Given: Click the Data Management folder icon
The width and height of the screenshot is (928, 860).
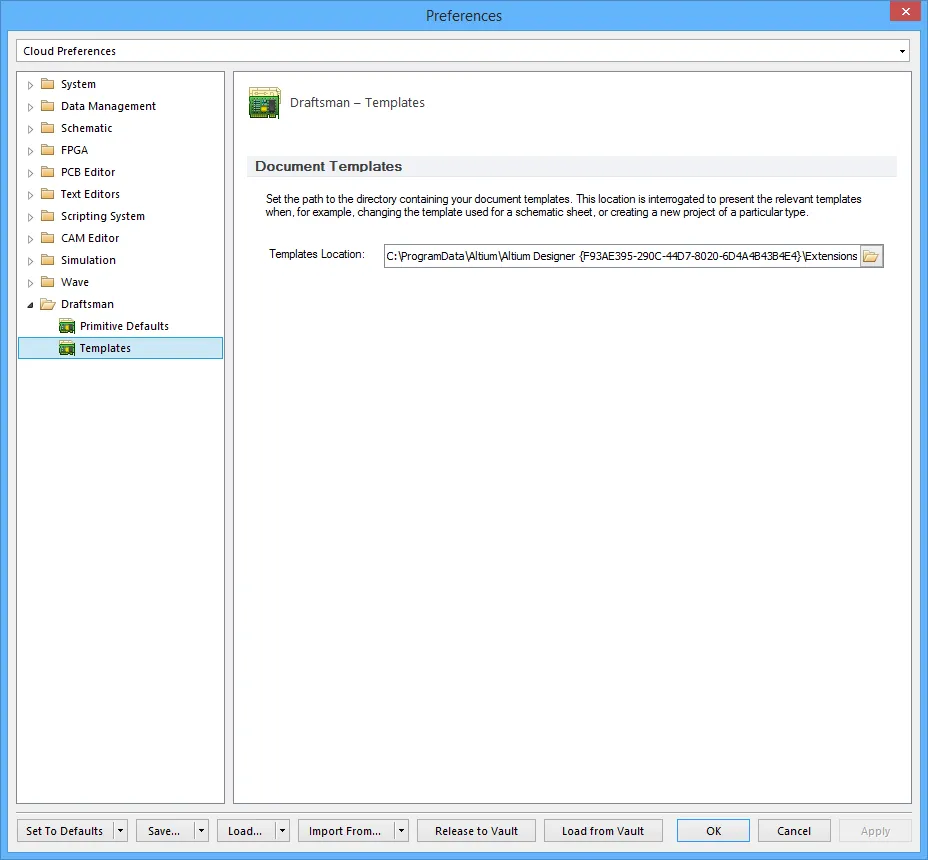Looking at the screenshot, I should [x=48, y=106].
